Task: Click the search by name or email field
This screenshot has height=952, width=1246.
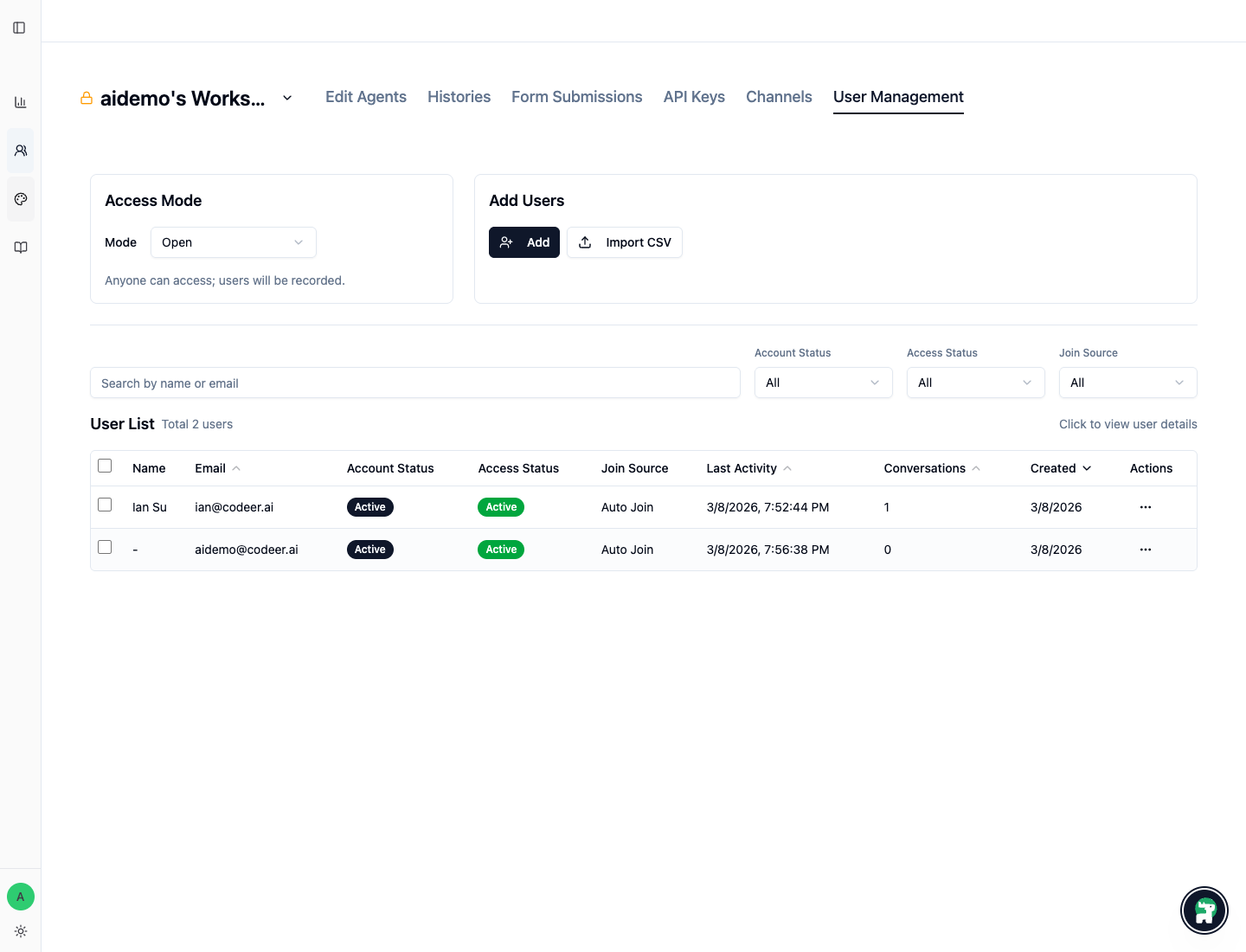Action: [x=415, y=383]
